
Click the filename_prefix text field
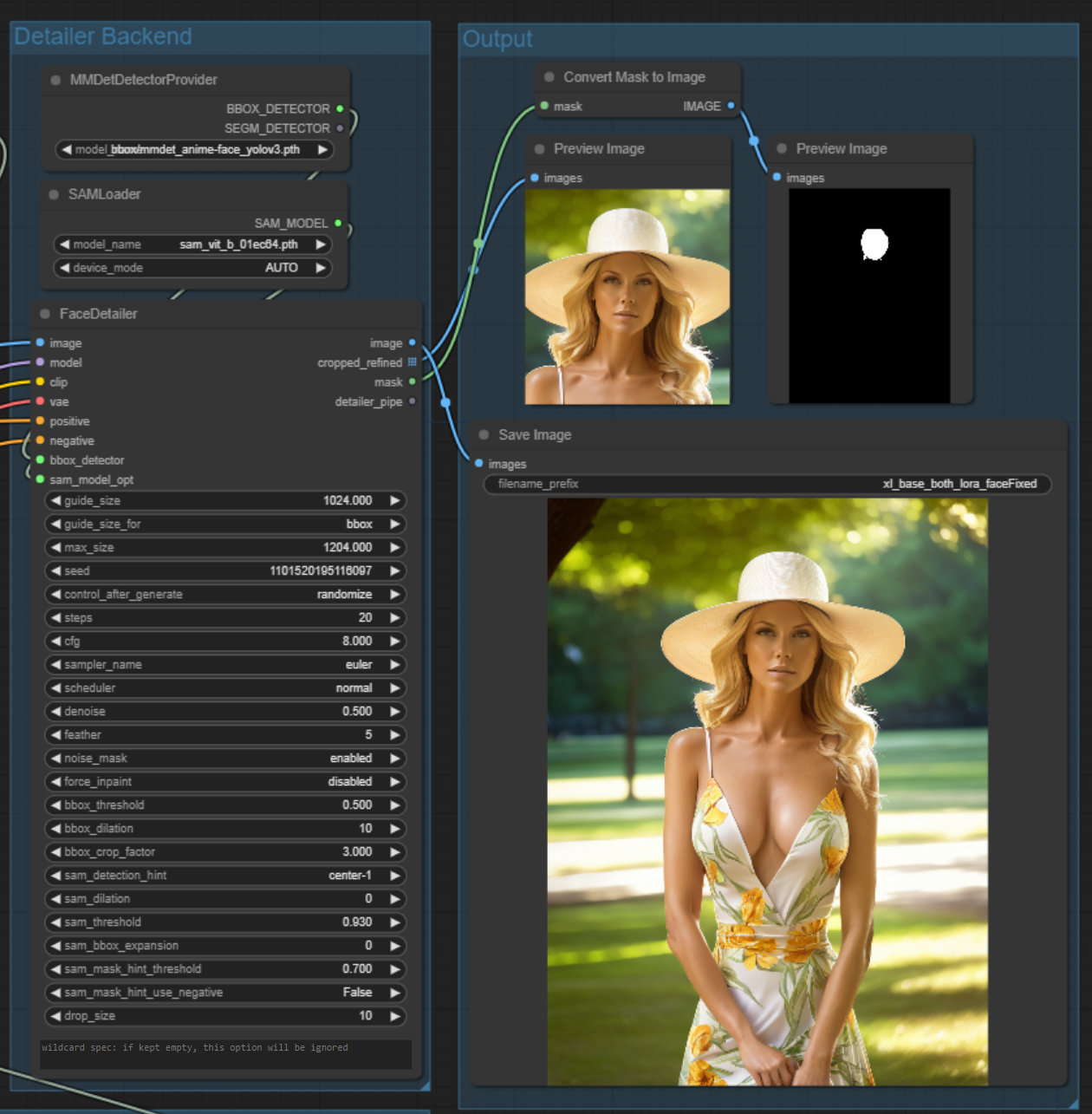point(767,484)
